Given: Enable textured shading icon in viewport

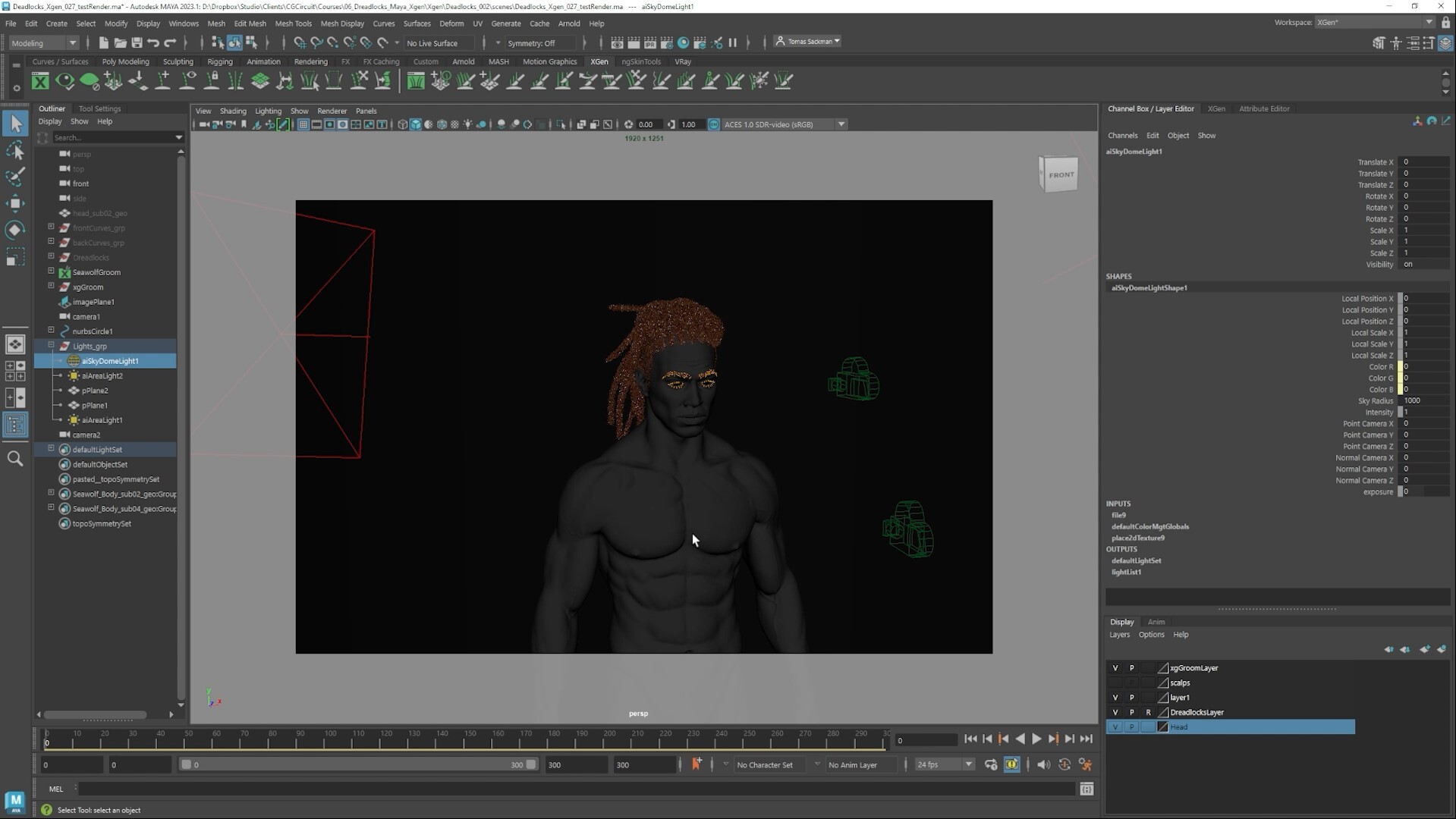Looking at the screenshot, I should [442, 124].
